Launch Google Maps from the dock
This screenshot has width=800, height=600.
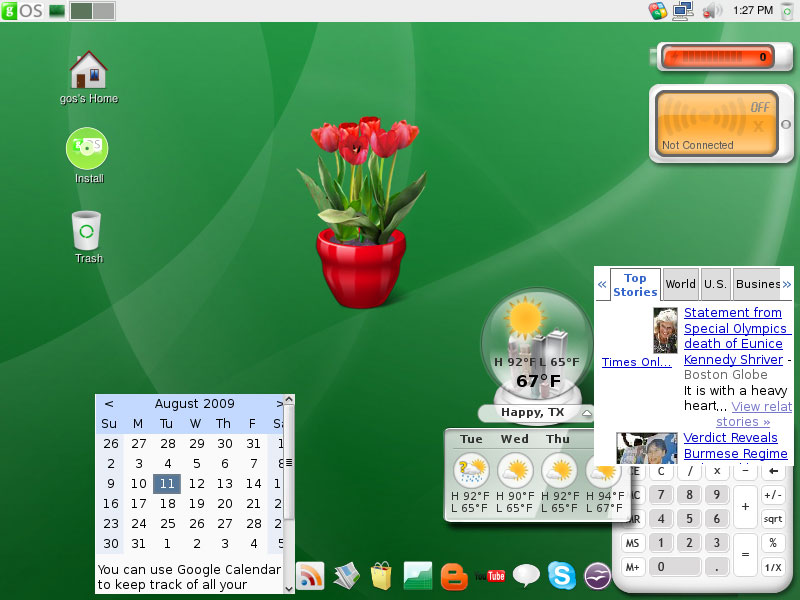pyautogui.click(x=345, y=575)
